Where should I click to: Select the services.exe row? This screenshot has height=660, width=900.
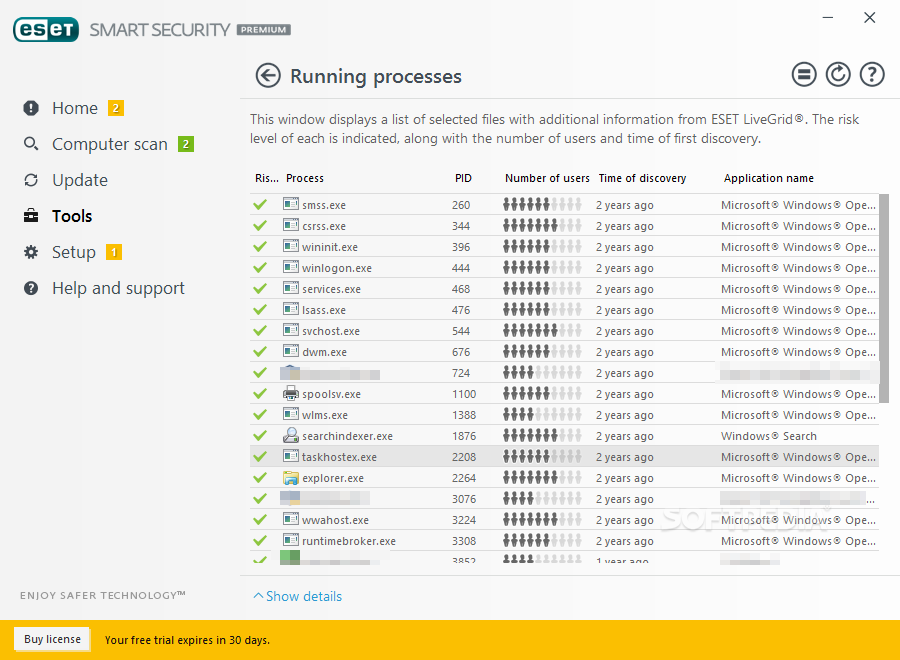point(564,289)
